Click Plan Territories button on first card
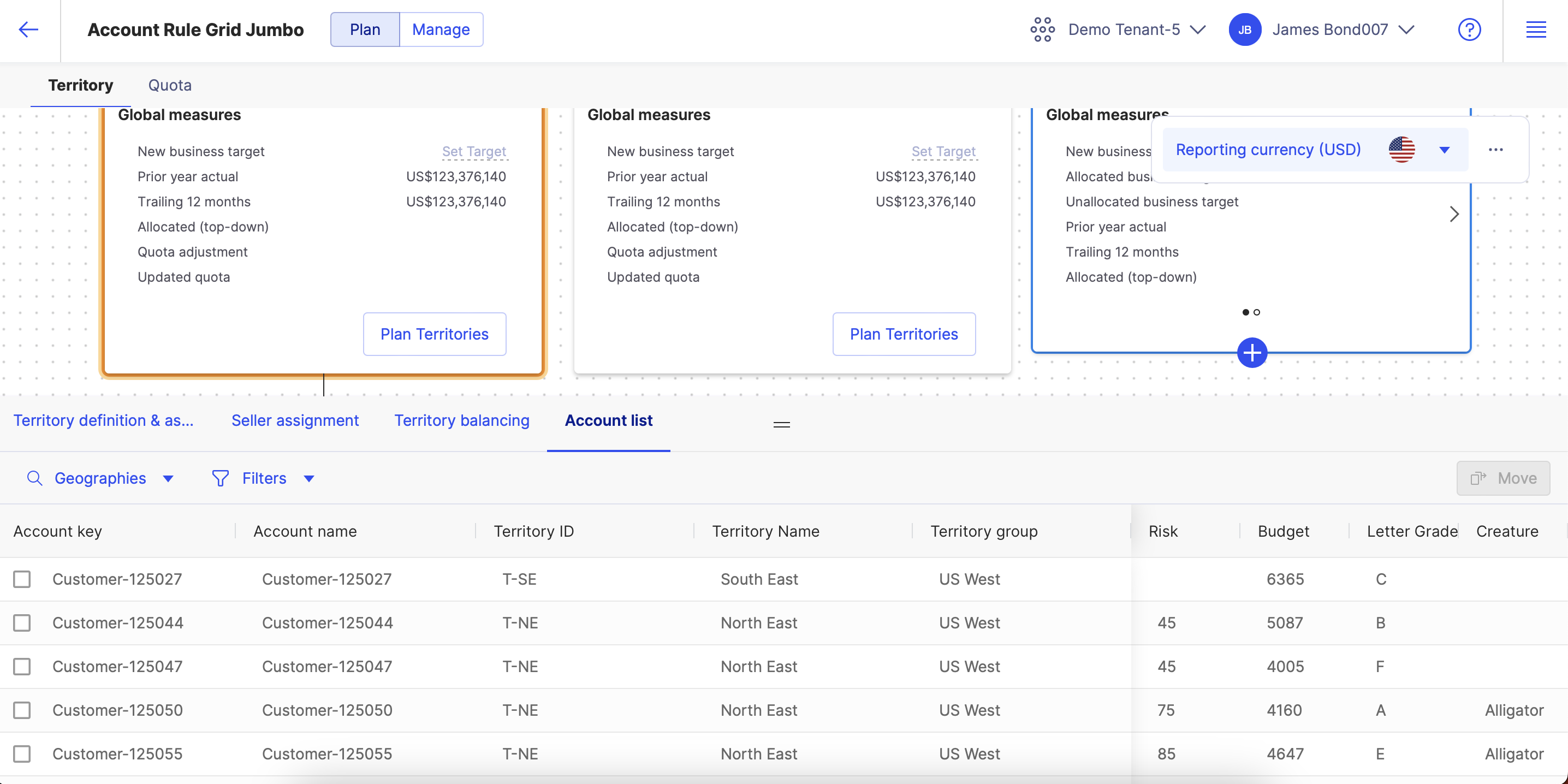 point(435,333)
